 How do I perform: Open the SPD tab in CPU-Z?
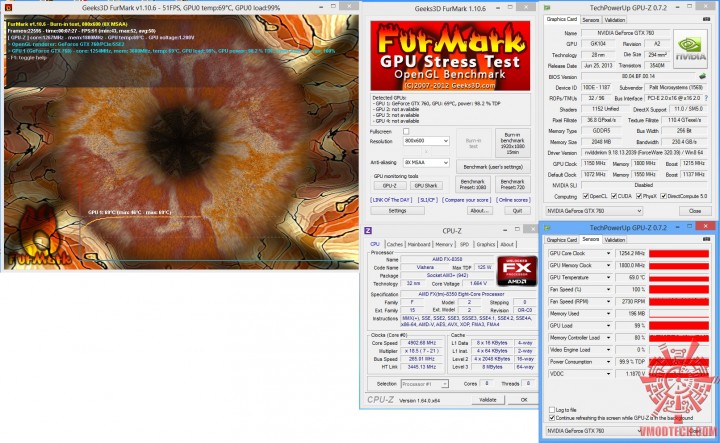pos(464,244)
